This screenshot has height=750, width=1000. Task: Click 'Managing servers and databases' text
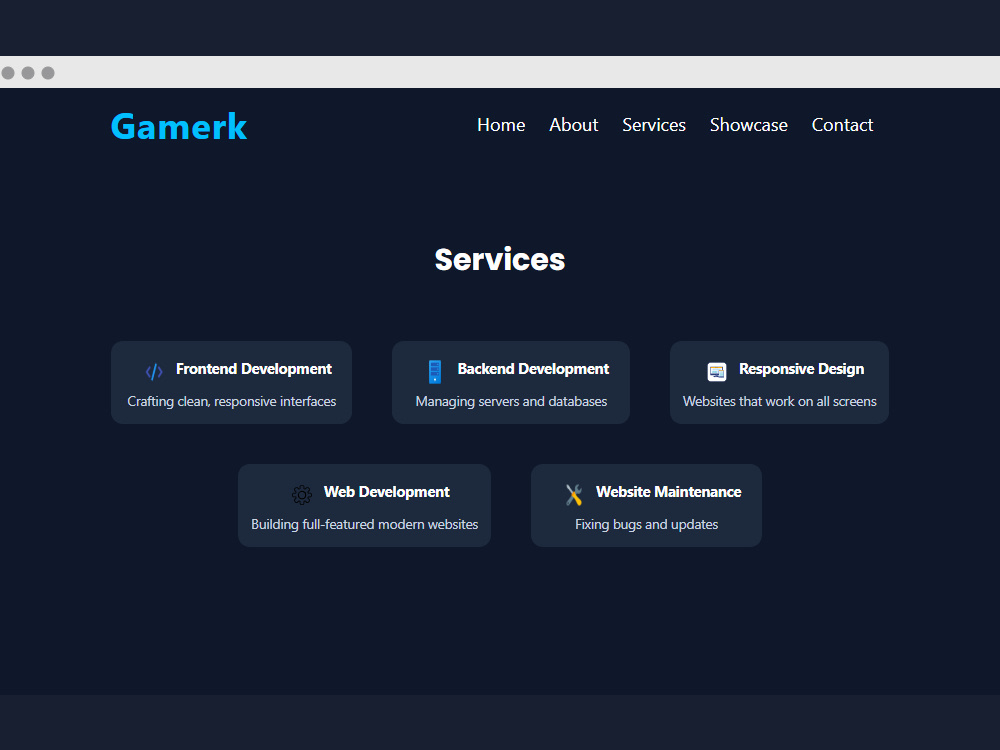coord(511,401)
